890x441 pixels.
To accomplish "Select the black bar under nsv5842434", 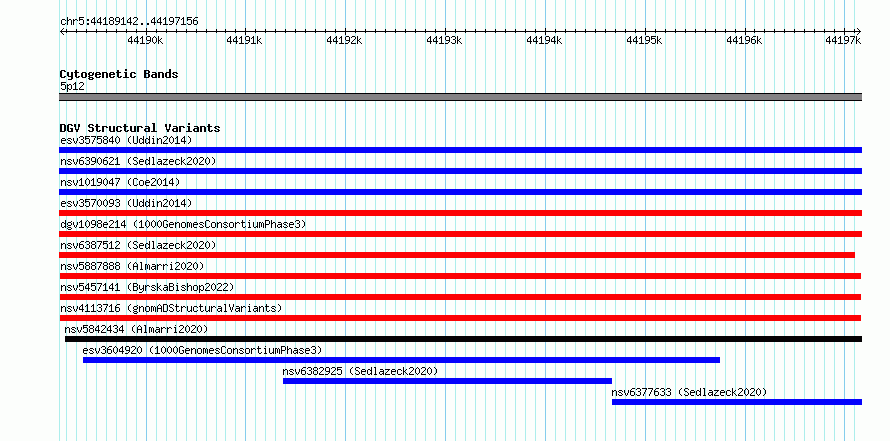I will pyautogui.click(x=463, y=339).
